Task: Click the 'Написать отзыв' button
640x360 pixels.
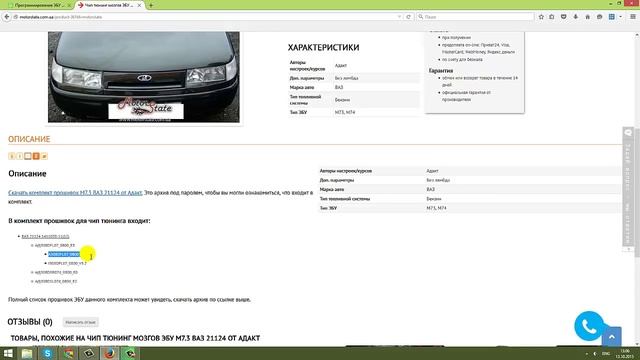Action: [80, 322]
